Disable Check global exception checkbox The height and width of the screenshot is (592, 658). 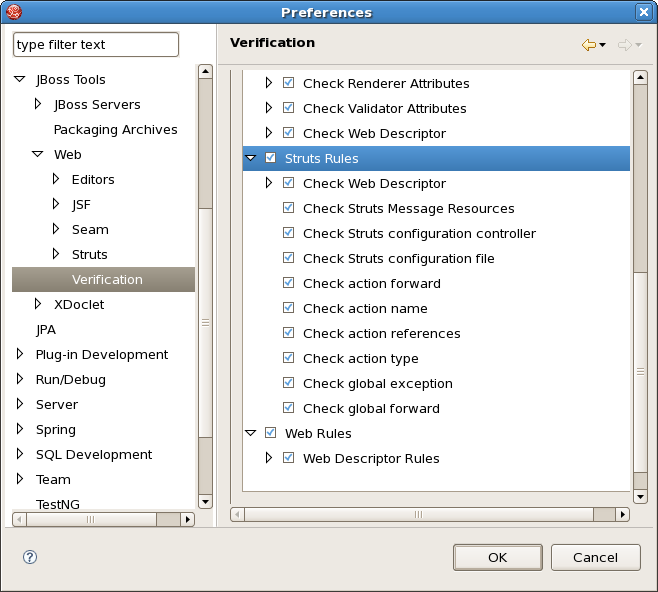pyautogui.click(x=288, y=383)
